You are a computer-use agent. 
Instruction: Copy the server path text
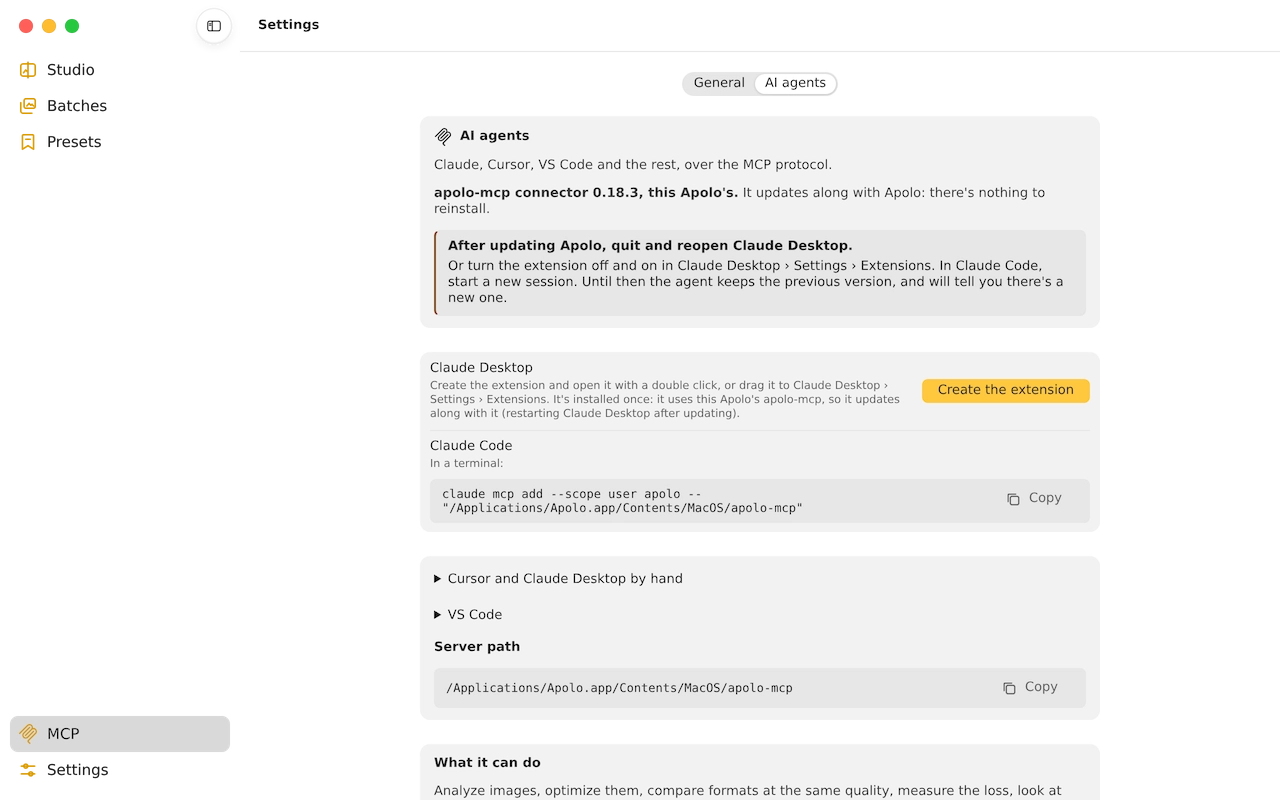1030,687
